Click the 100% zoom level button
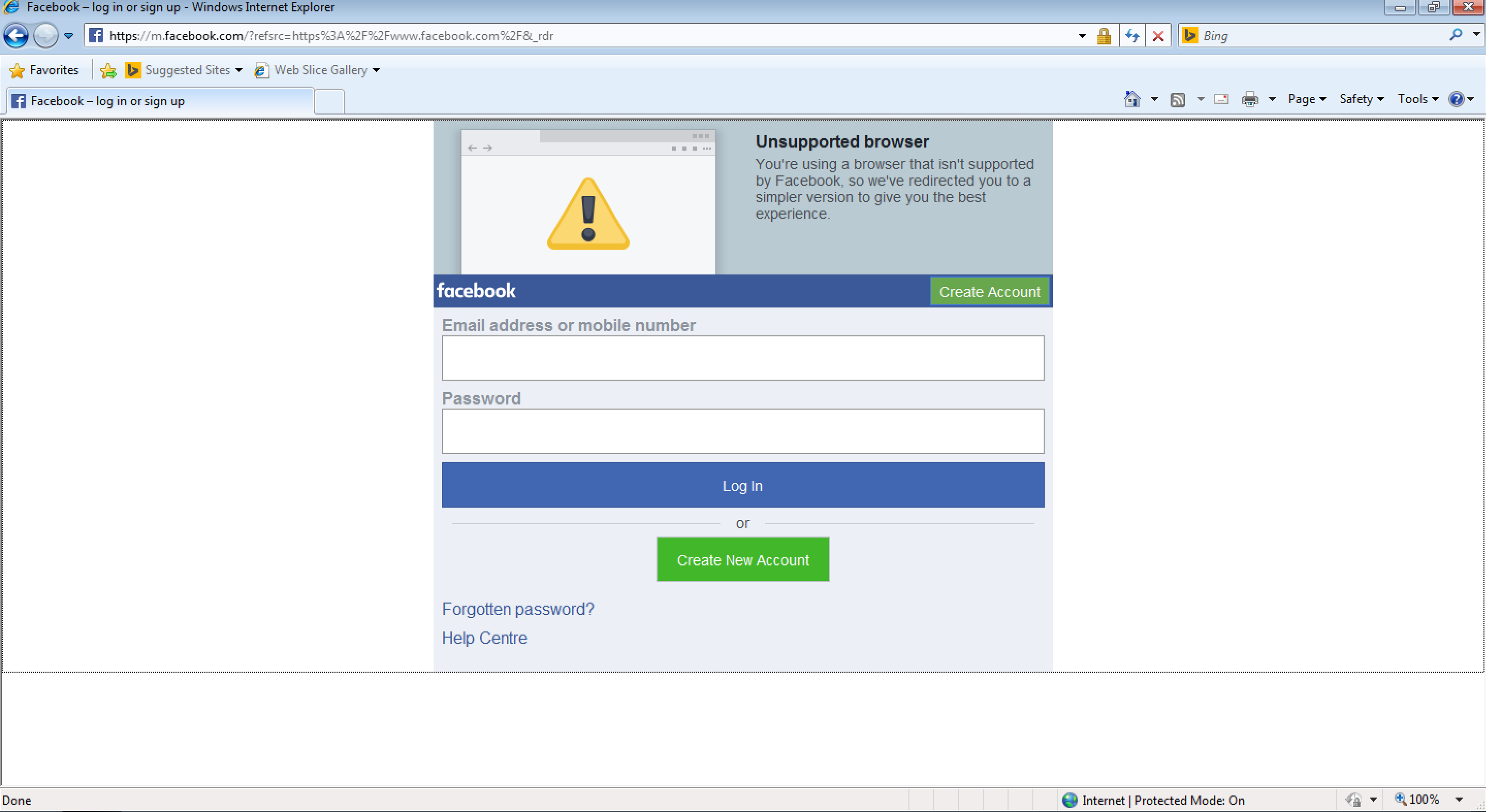Viewport: 1486px width, 812px height. point(1417,799)
